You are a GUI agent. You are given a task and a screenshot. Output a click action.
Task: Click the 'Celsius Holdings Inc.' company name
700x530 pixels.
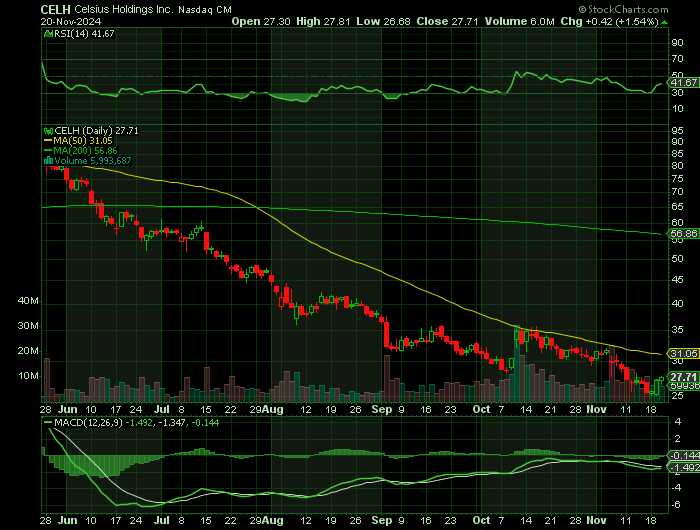click(x=123, y=9)
